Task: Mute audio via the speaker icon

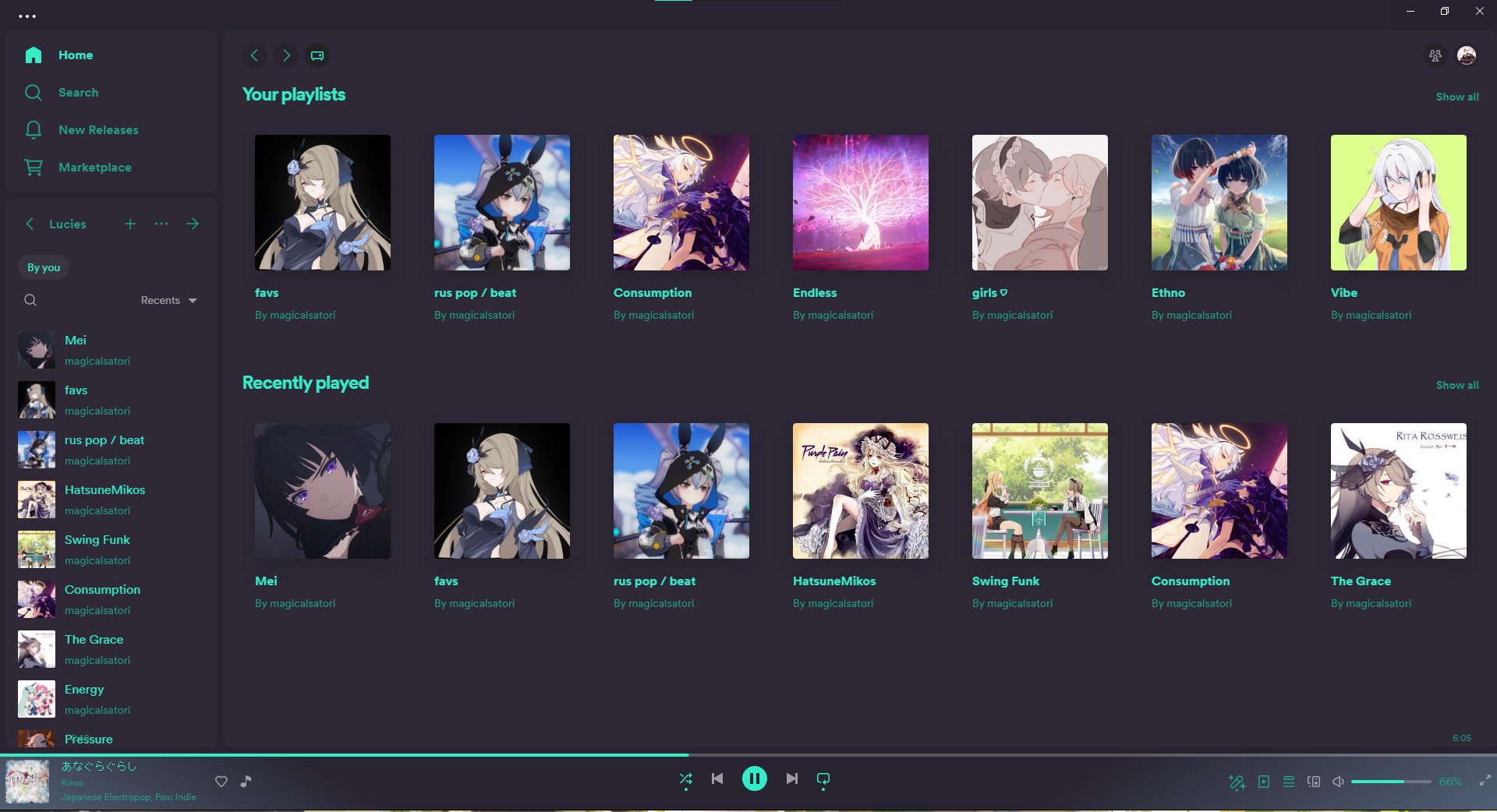Action: coord(1339,781)
